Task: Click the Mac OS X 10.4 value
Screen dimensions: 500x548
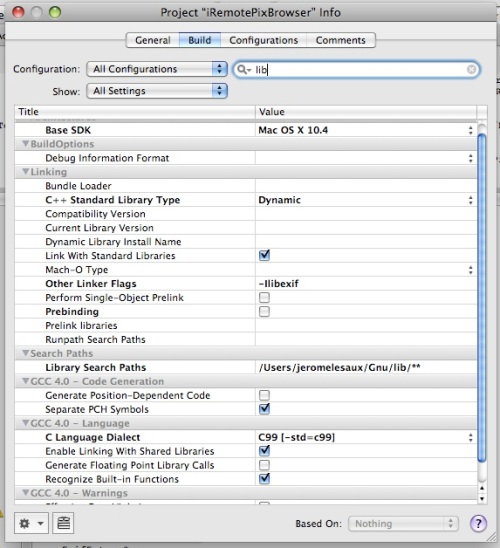Action: coord(293,130)
